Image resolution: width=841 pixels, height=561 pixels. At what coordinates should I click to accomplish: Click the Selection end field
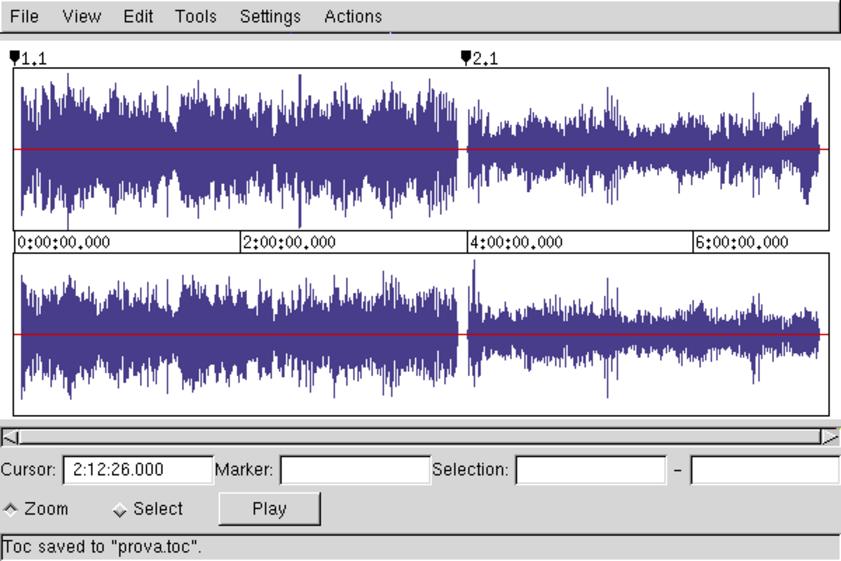pyautogui.click(x=764, y=470)
